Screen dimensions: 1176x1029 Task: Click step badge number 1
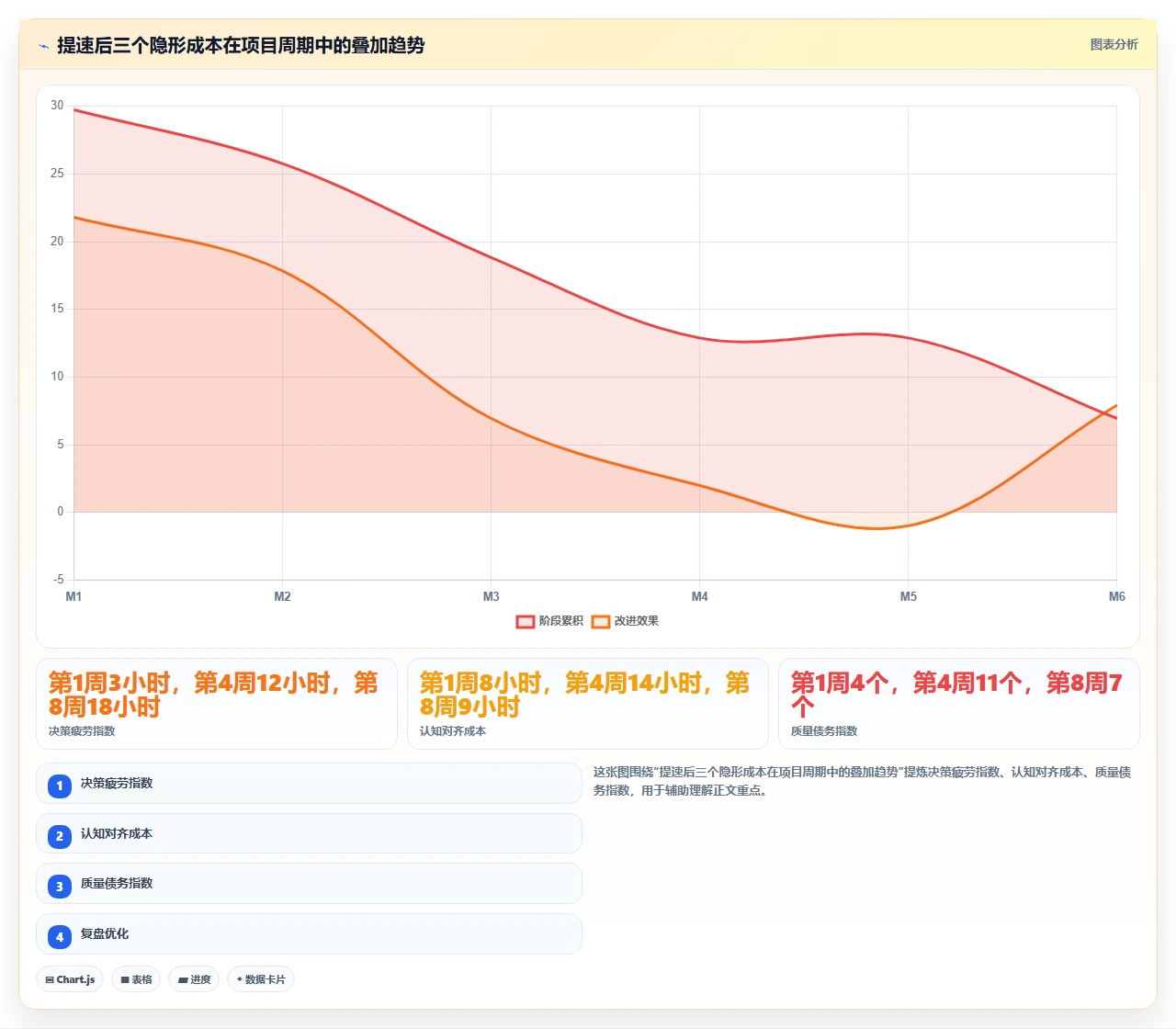click(x=60, y=786)
